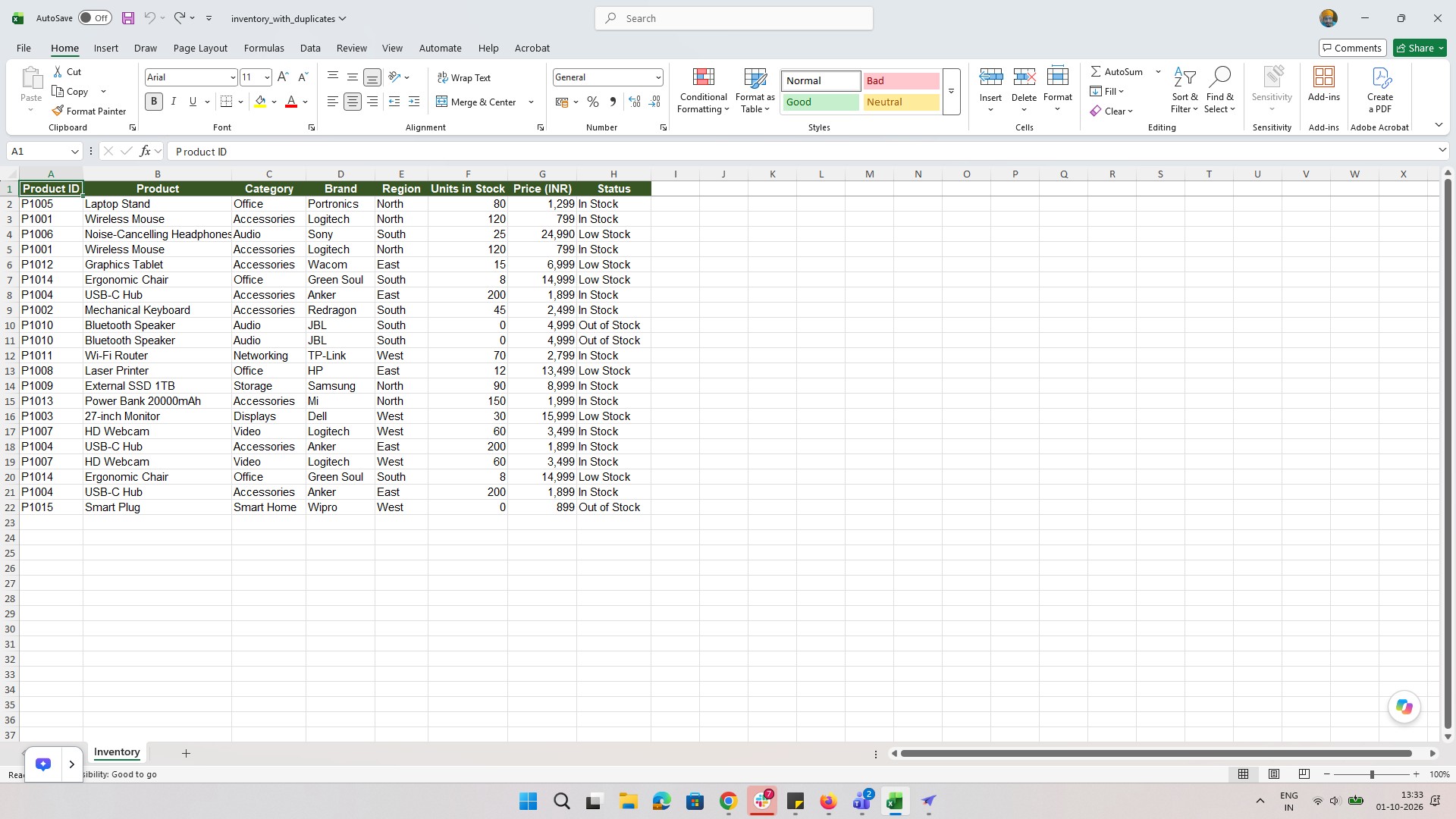Apply the yellow fill color swatch
1456x819 pixels.
[x=260, y=102]
